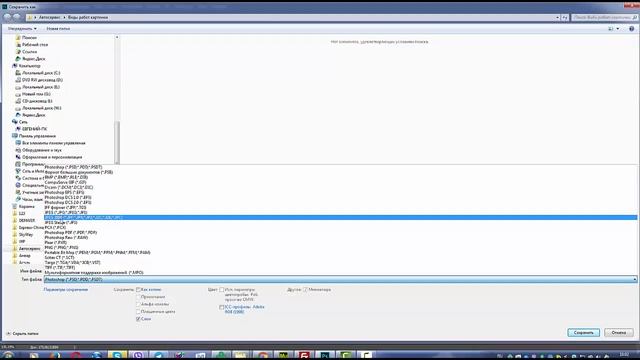This screenshot has width=640, height=360.
Task: Click the Панель управления icon in tree
Action: click(x=15, y=136)
